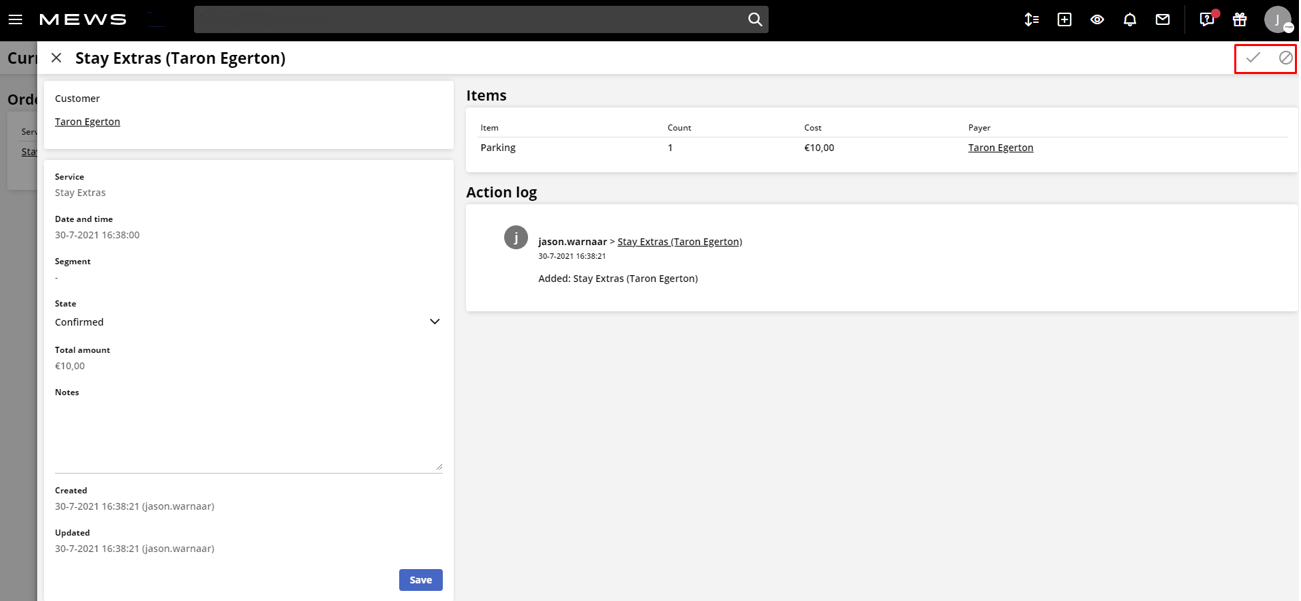The image size is (1301, 601).
Task: Open the profile avatar menu
Action: [x=1277, y=19]
